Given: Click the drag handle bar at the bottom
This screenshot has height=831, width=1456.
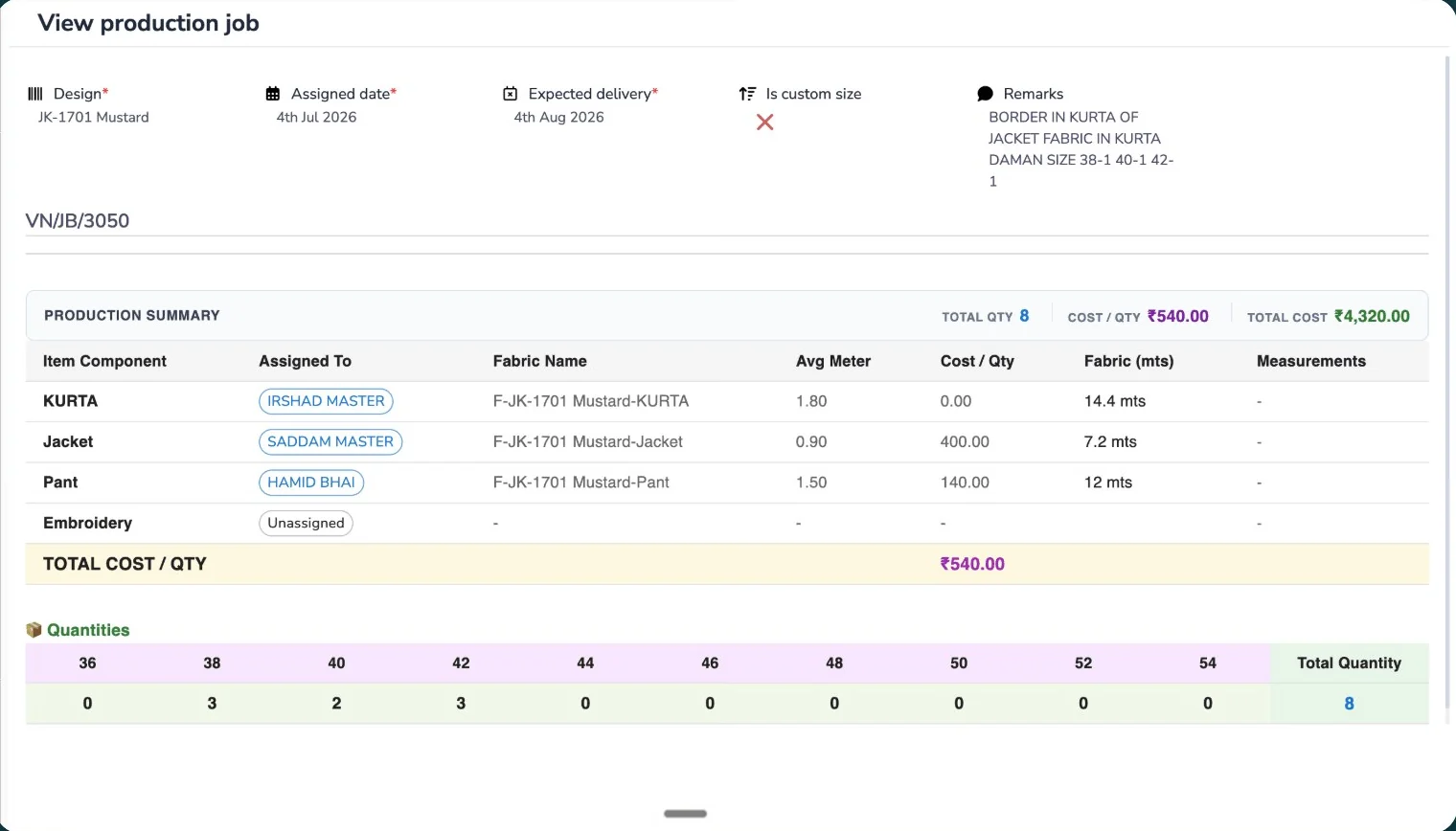Looking at the screenshot, I should click(x=685, y=814).
